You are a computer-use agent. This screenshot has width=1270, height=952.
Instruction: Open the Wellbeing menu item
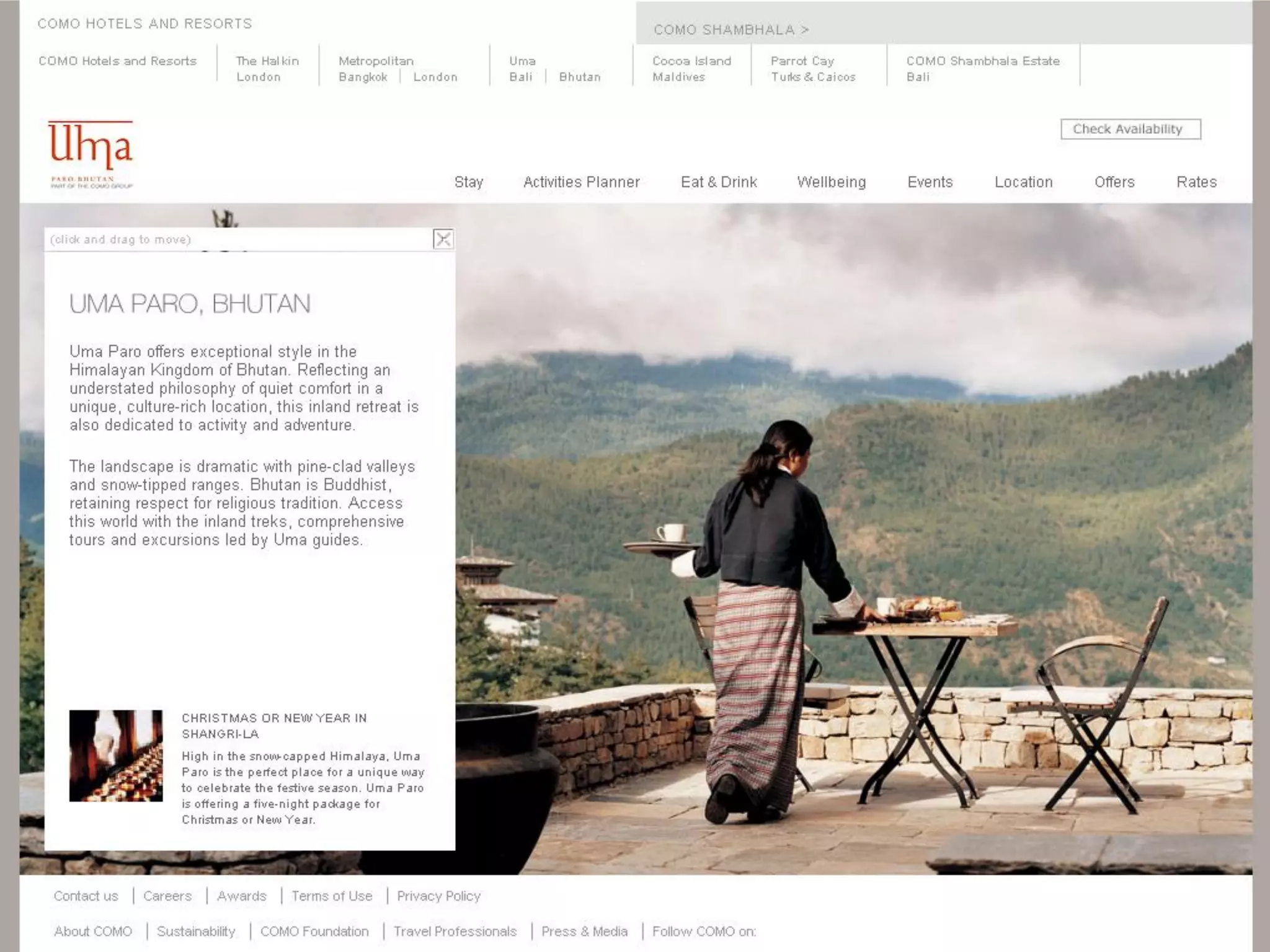tap(832, 182)
